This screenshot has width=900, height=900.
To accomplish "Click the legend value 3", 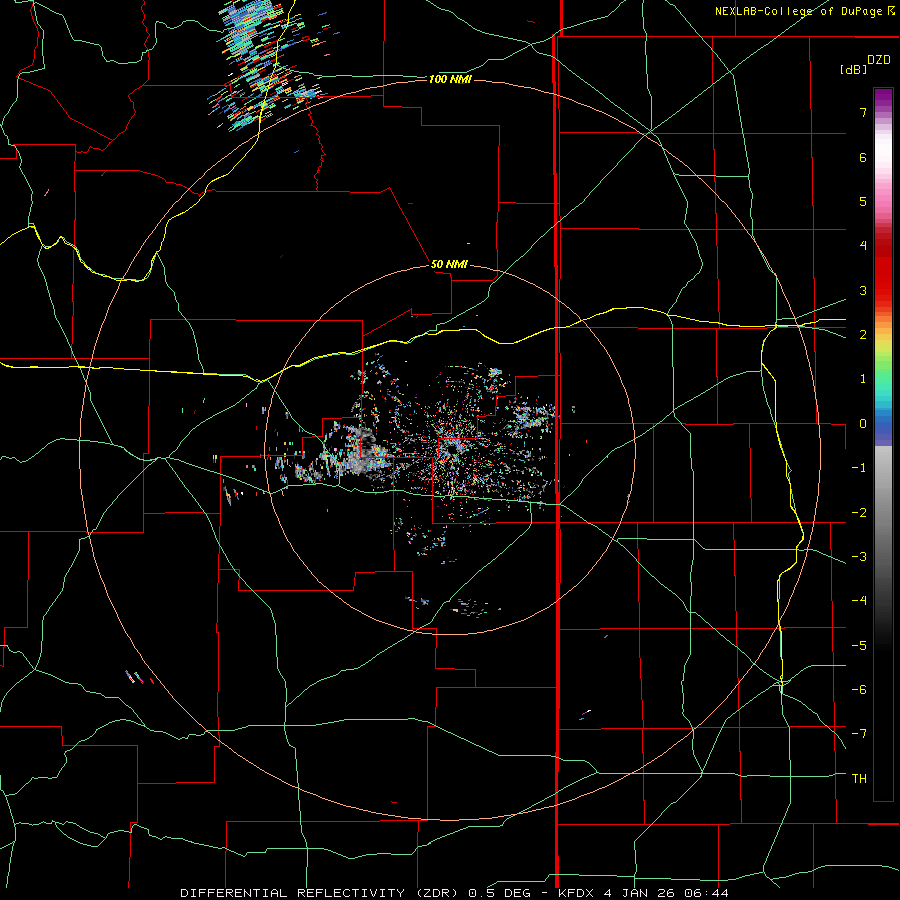I will coord(863,290).
